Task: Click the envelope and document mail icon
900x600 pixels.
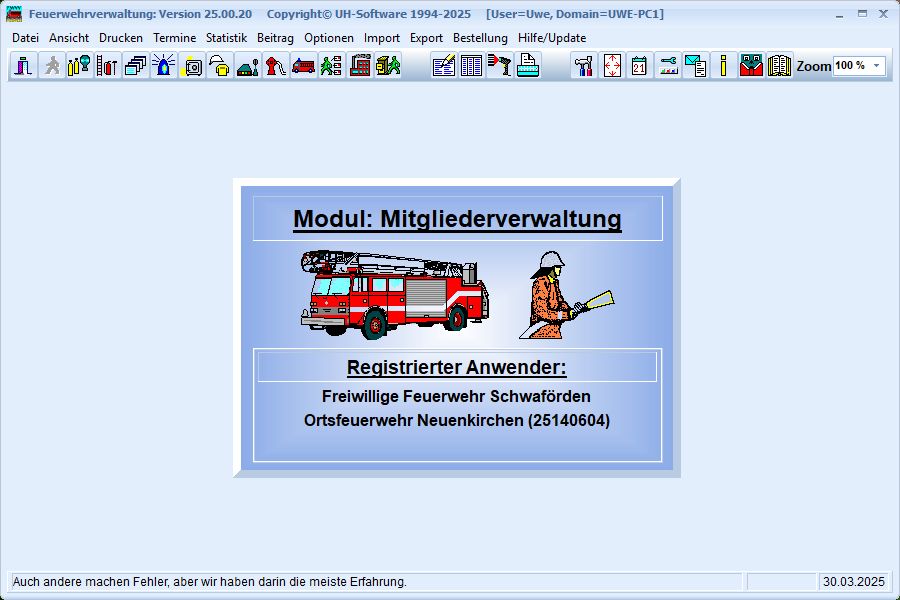Action: click(696, 65)
